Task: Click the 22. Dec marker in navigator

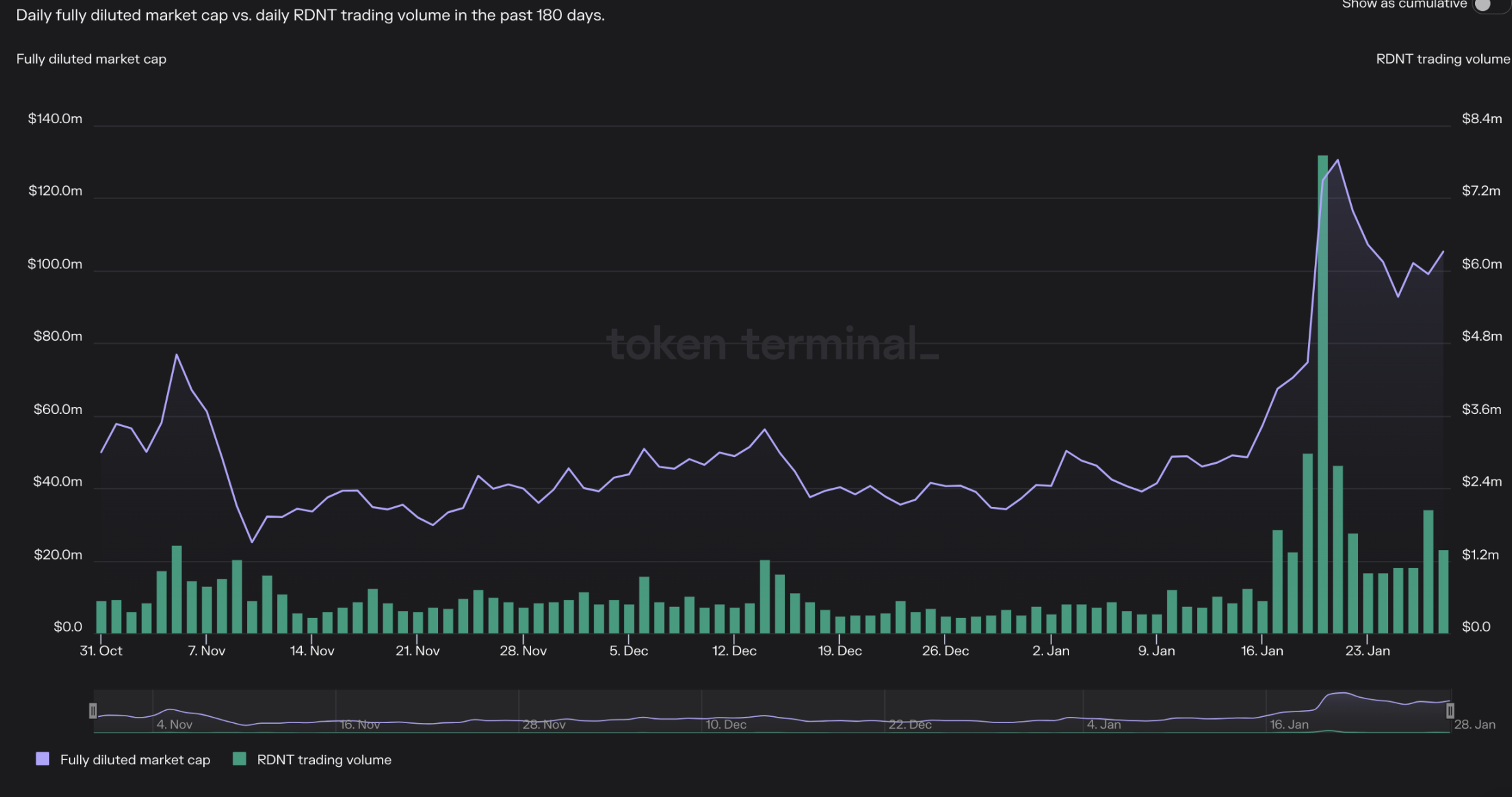Action: click(910, 724)
